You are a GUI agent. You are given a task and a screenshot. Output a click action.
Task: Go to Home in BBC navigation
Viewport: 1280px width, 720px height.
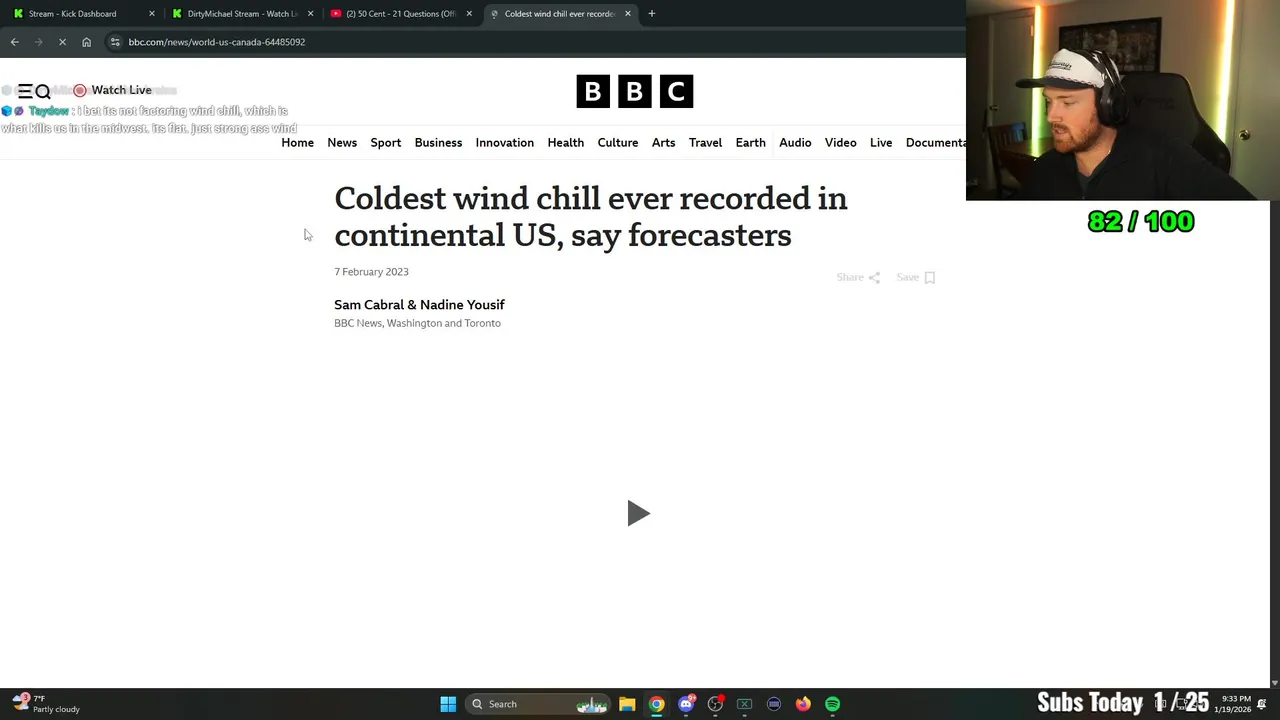[x=297, y=143]
